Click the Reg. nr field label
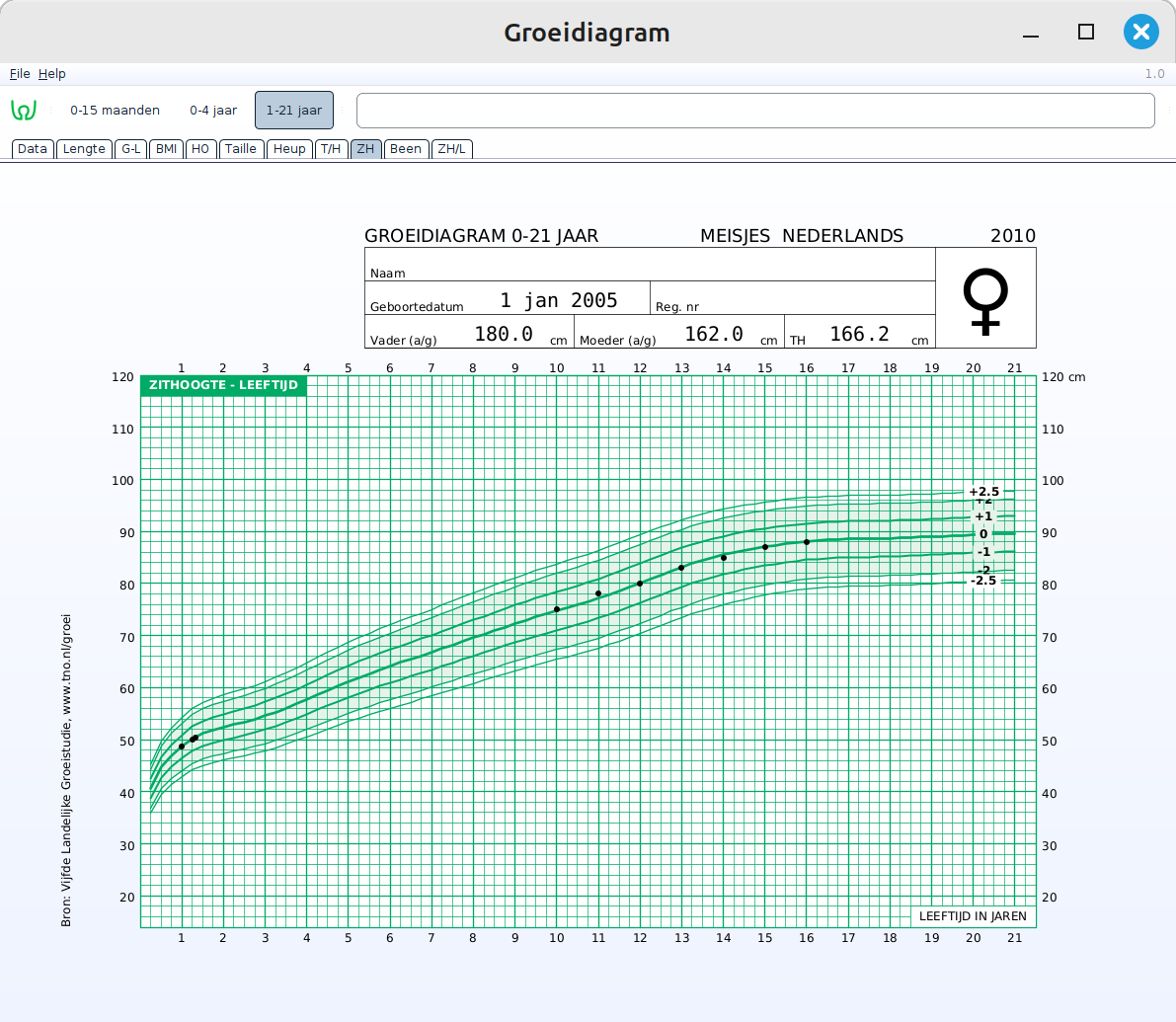The width and height of the screenshot is (1176, 1022). point(677,307)
